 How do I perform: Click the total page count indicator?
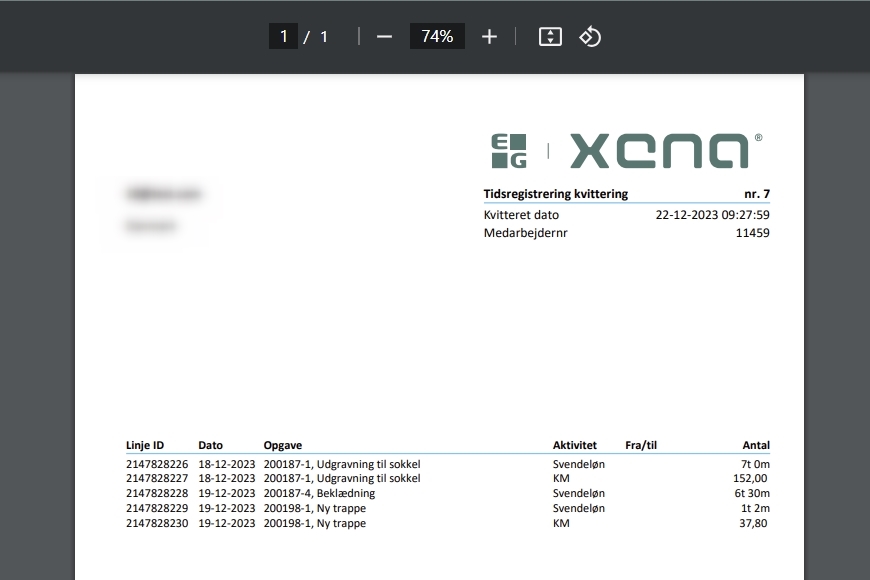coord(324,37)
